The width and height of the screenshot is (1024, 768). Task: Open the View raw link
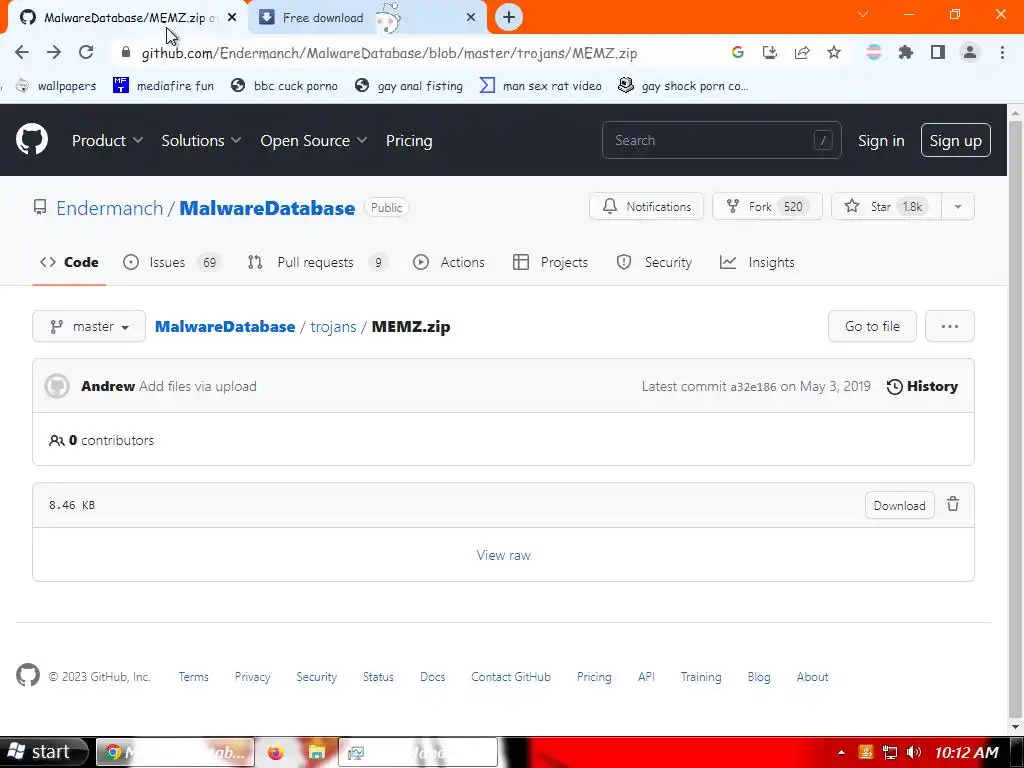click(x=503, y=555)
